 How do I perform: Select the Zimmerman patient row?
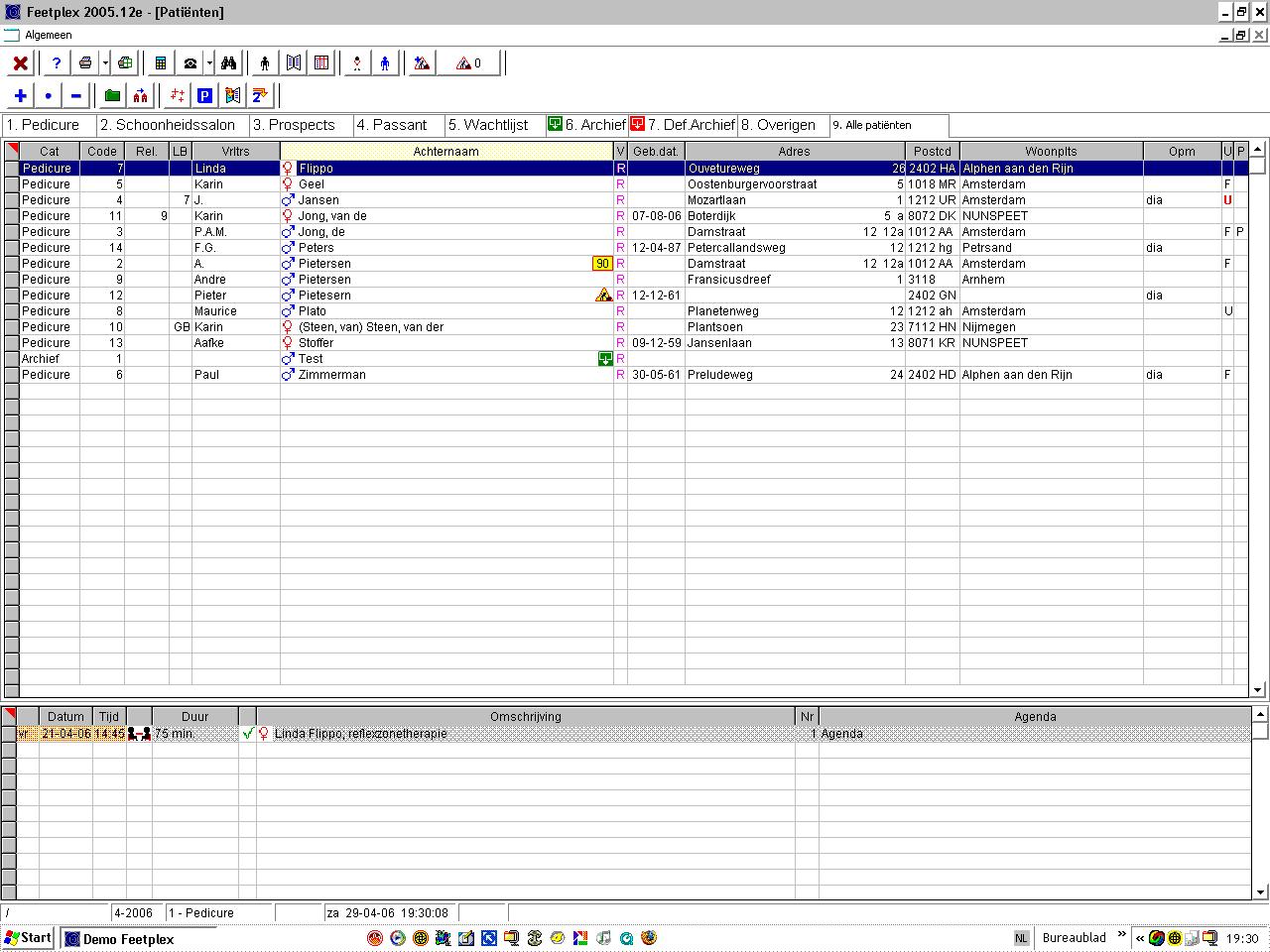tap(332, 375)
